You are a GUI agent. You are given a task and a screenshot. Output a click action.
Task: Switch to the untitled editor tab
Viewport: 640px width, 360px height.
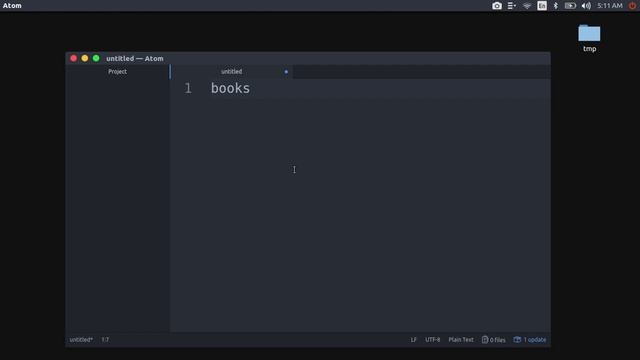(x=231, y=71)
